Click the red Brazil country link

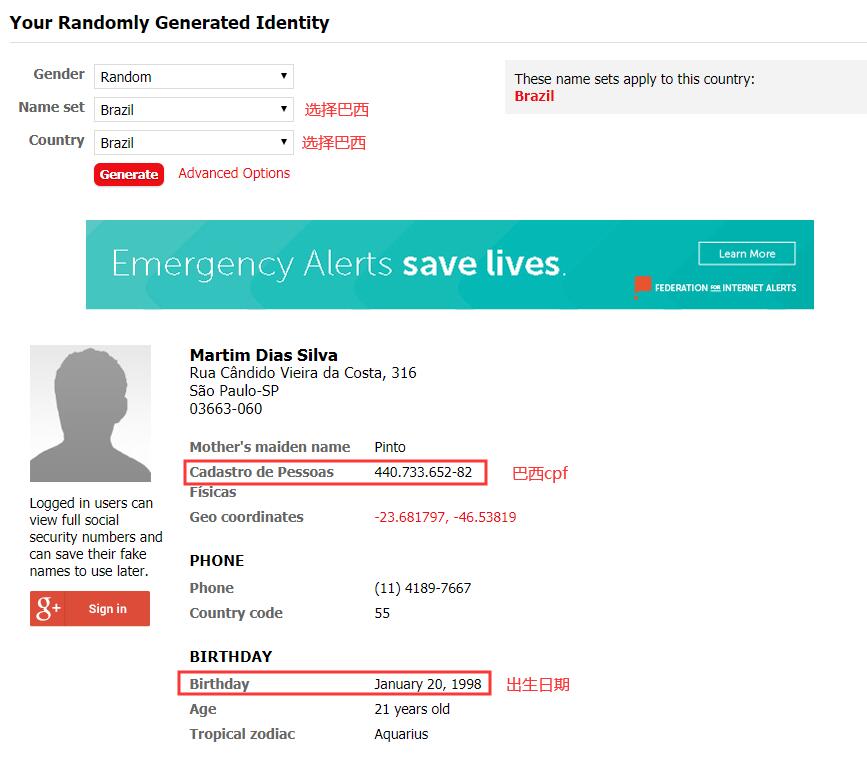[534, 96]
